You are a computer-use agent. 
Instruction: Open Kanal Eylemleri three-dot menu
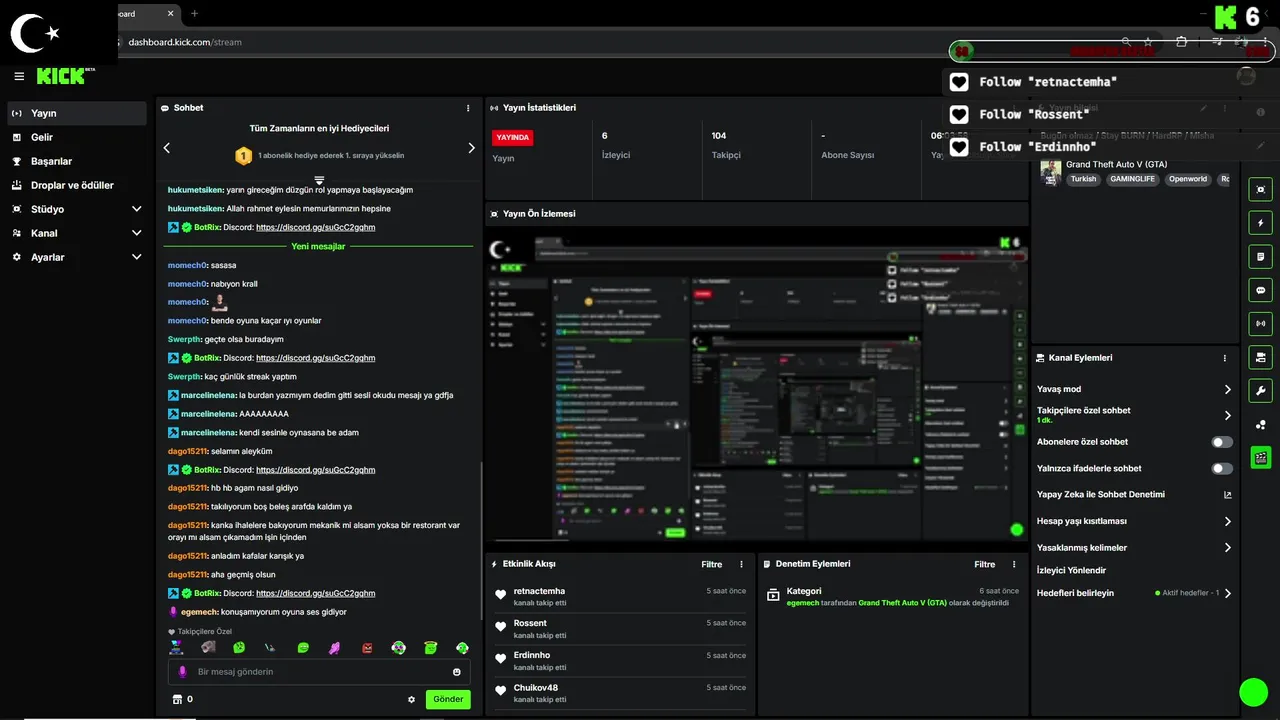1225,358
